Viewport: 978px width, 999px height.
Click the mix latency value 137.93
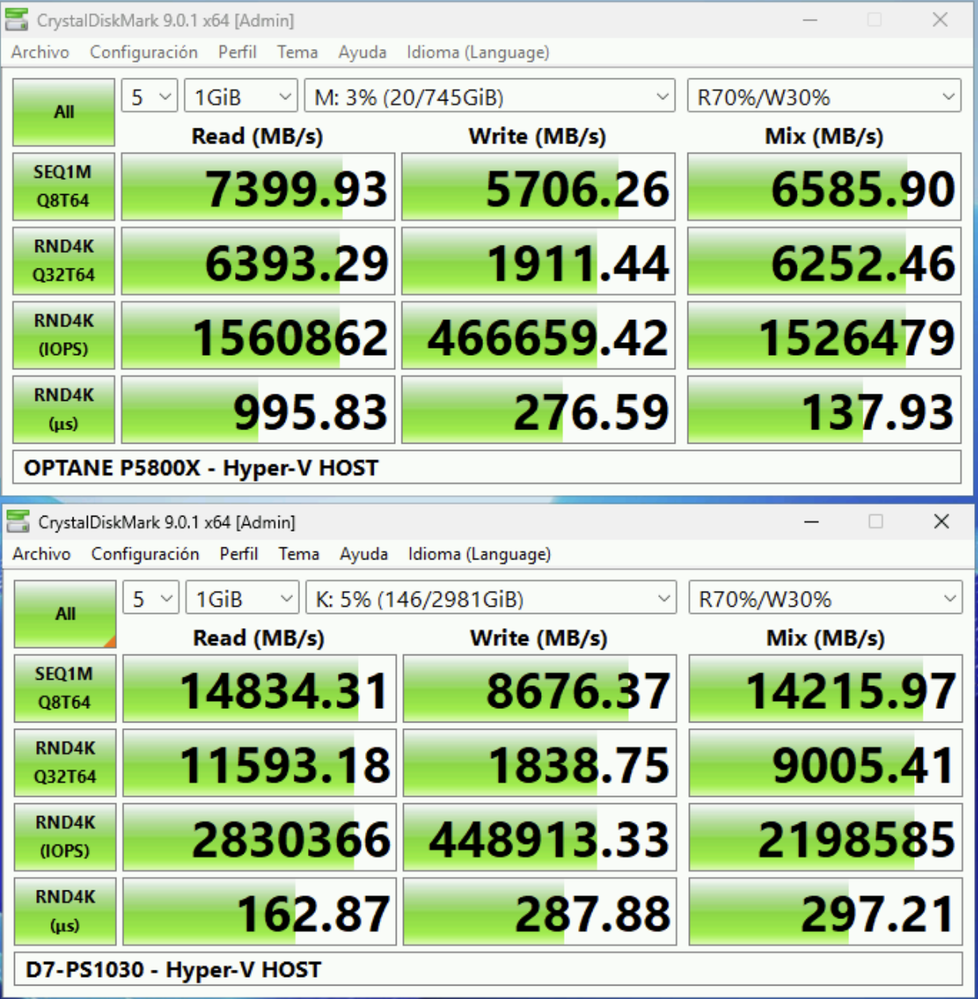pos(824,409)
